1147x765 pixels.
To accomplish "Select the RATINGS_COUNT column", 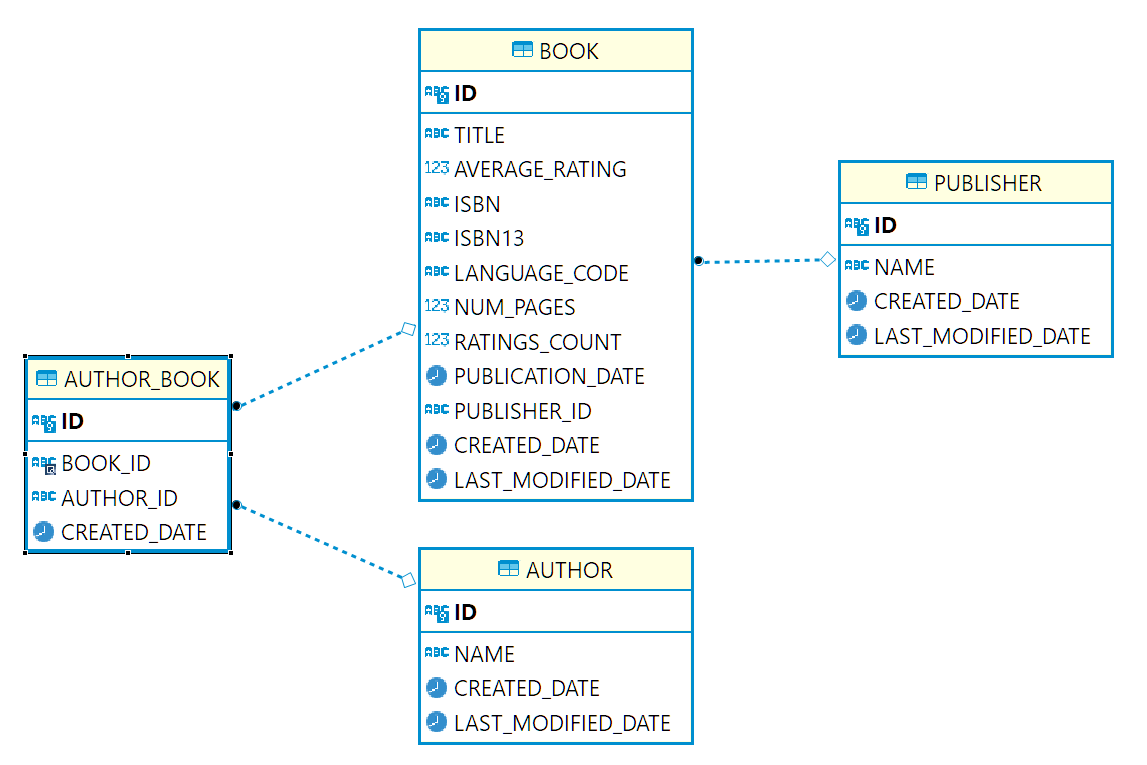I will click(x=537, y=342).
